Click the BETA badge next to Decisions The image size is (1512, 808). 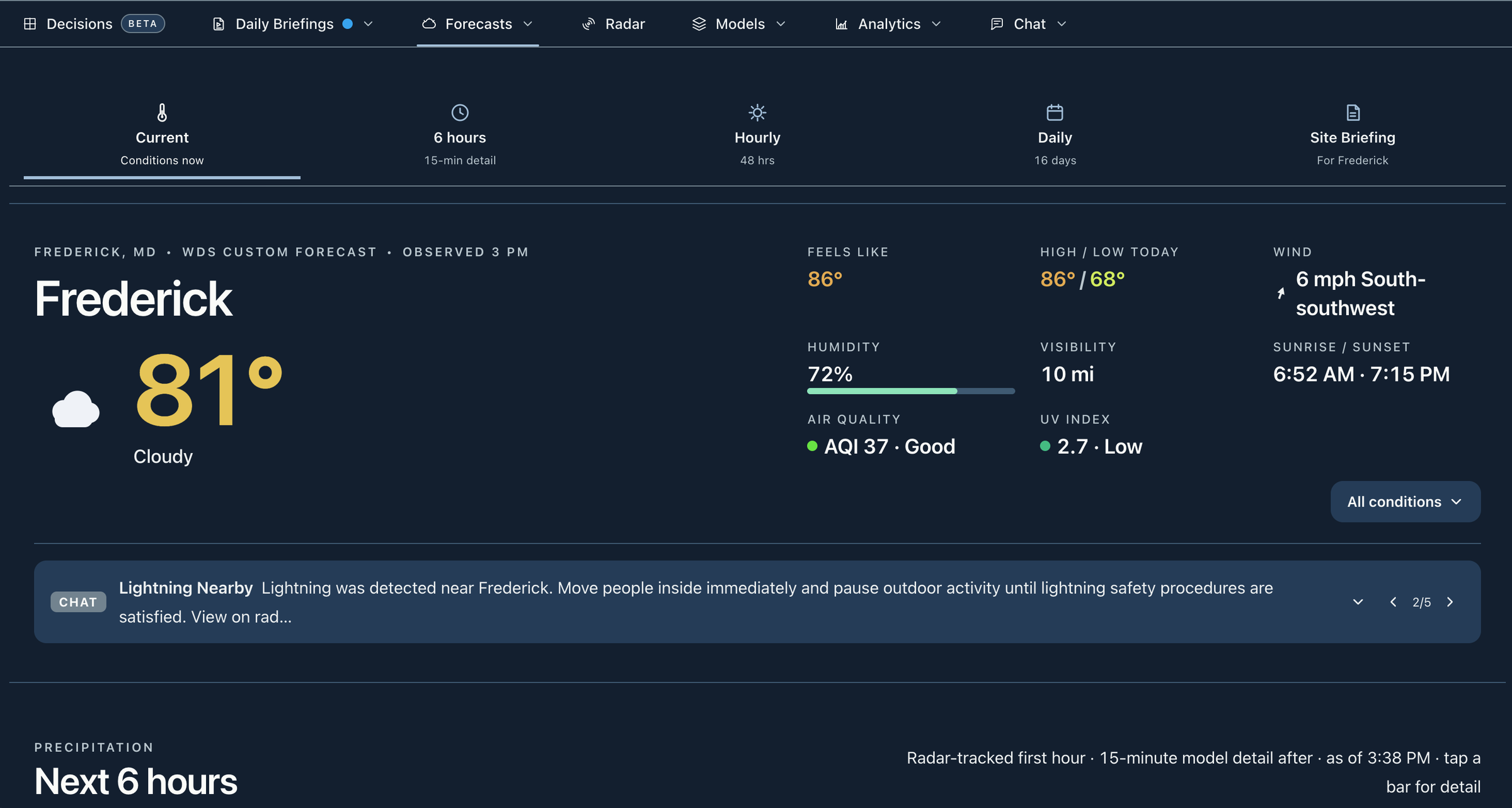pos(142,24)
